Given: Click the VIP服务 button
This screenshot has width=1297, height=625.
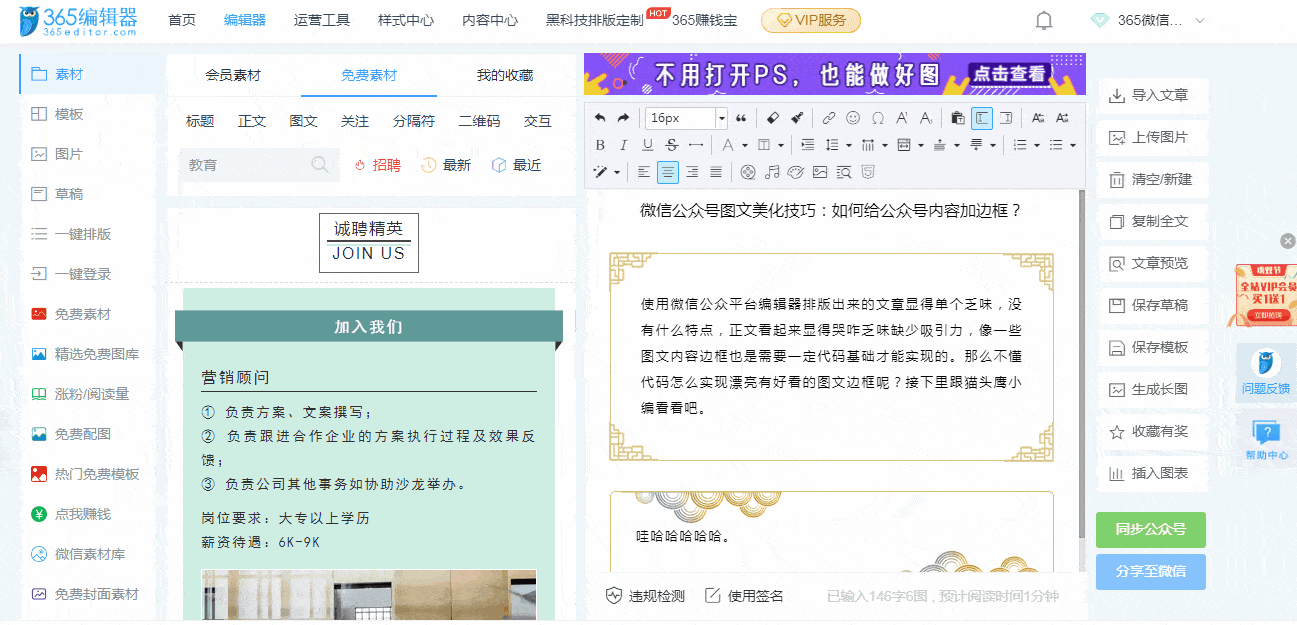Looking at the screenshot, I should tap(811, 20).
